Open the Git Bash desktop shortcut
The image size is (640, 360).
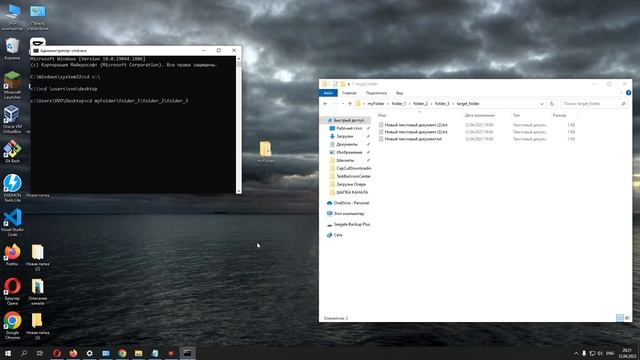12,152
